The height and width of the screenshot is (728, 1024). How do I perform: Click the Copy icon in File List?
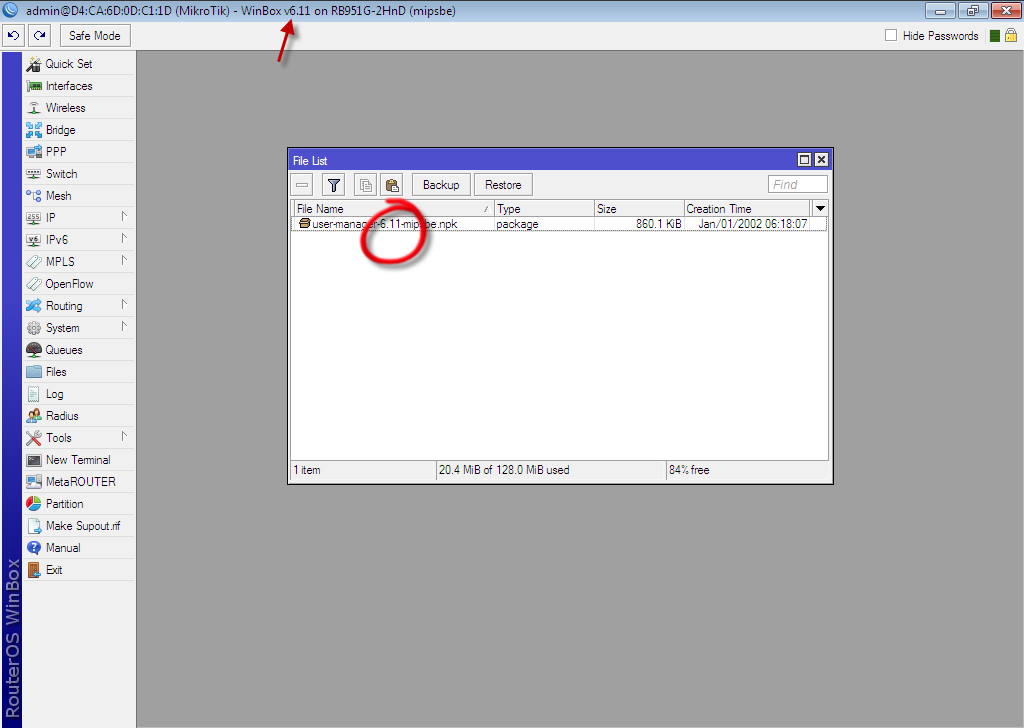coord(366,185)
